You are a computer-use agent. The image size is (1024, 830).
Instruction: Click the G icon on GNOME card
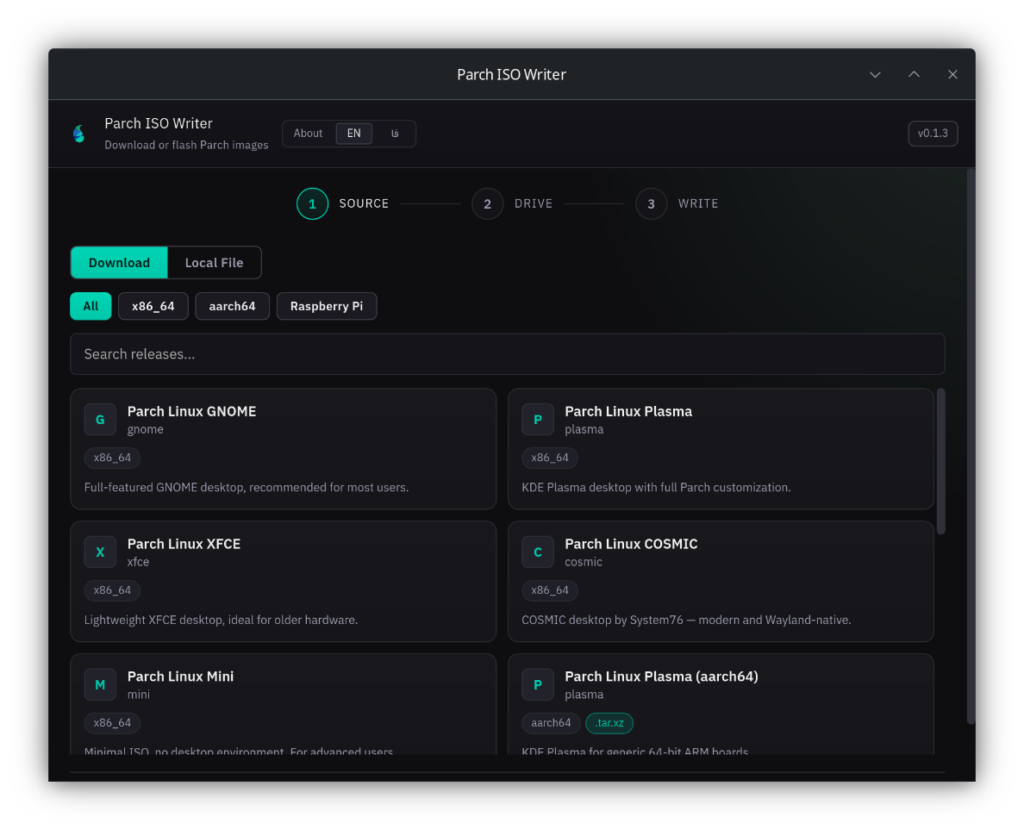click(x=100, y=420)
